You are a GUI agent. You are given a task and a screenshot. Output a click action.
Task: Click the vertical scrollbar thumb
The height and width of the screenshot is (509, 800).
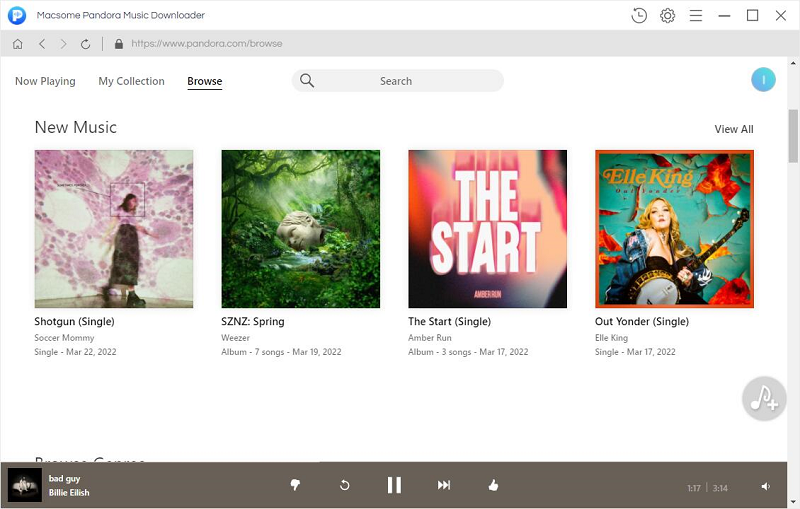tap(793, 136)
